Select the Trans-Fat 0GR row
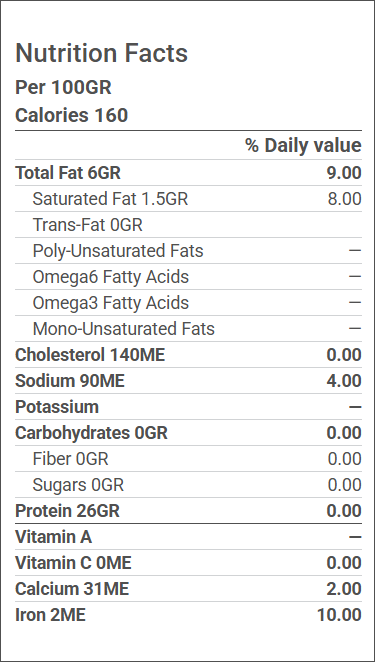Screen dimensions: 375x662 pyautogui.click(x=188, y=225)
